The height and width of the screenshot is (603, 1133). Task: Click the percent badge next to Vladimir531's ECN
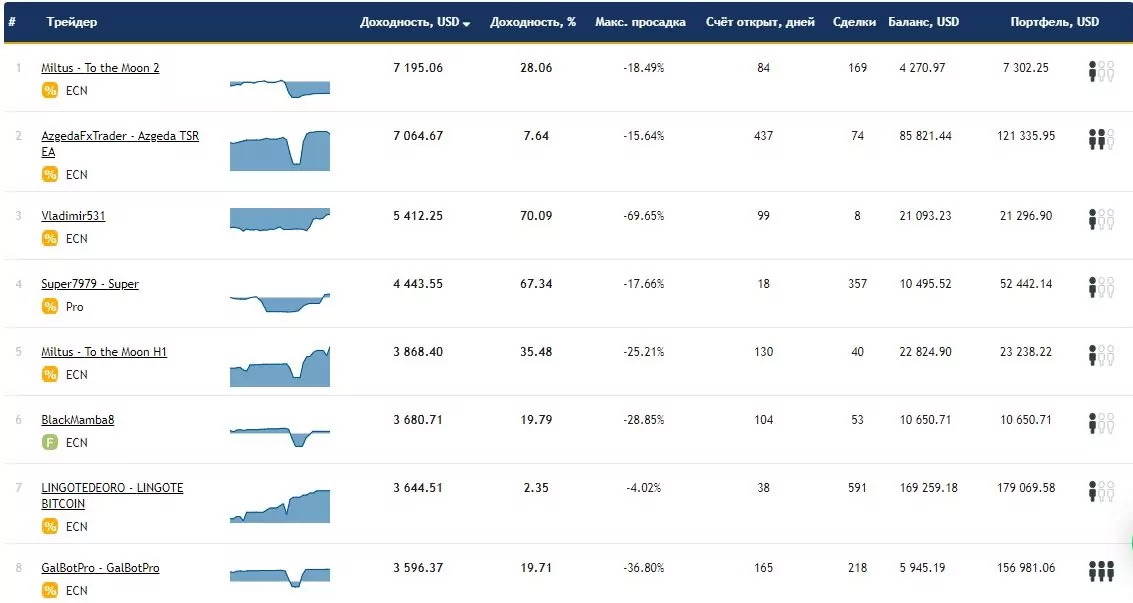click(50, 238)
